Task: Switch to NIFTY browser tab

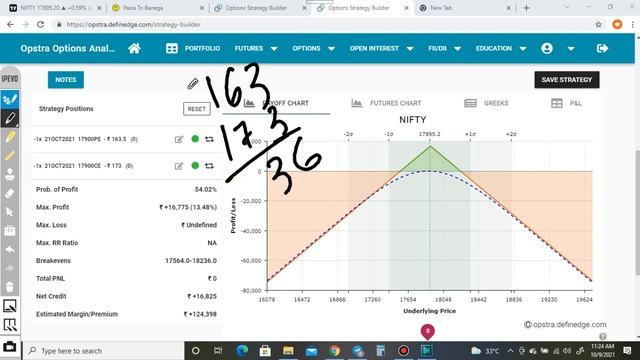Action: [x=56, y=8]
